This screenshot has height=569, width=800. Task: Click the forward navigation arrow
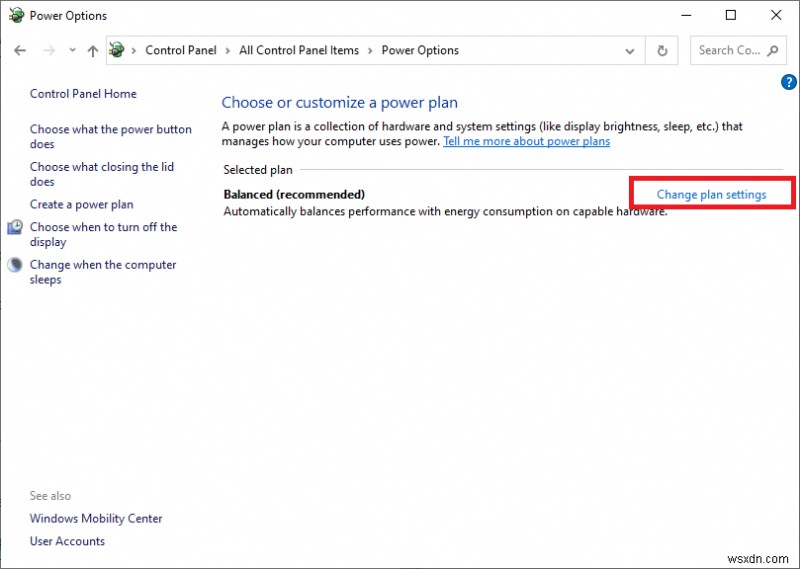click(x=49, y=51)
